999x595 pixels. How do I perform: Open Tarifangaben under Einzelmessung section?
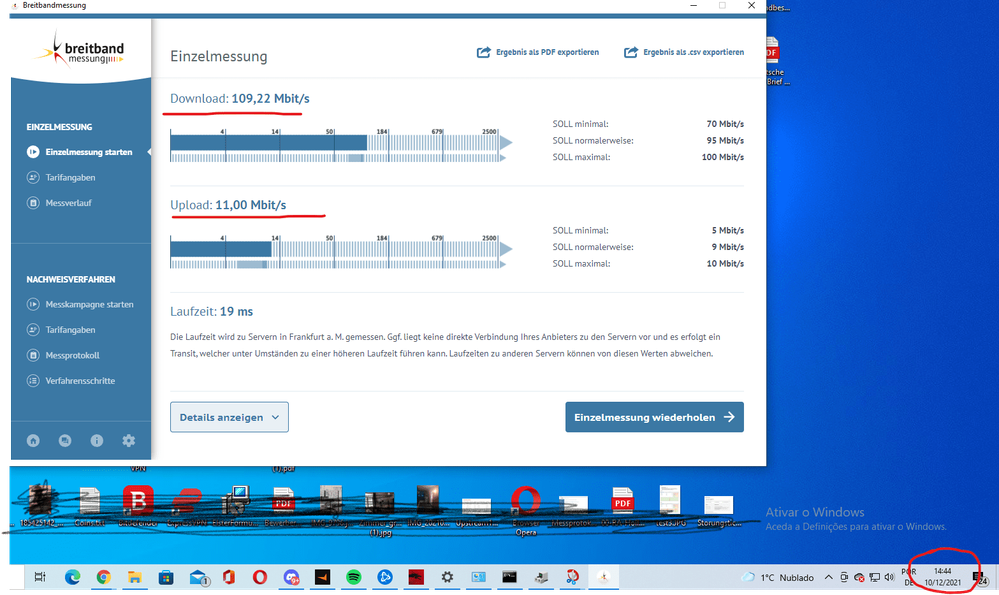(x=61, y=177)
